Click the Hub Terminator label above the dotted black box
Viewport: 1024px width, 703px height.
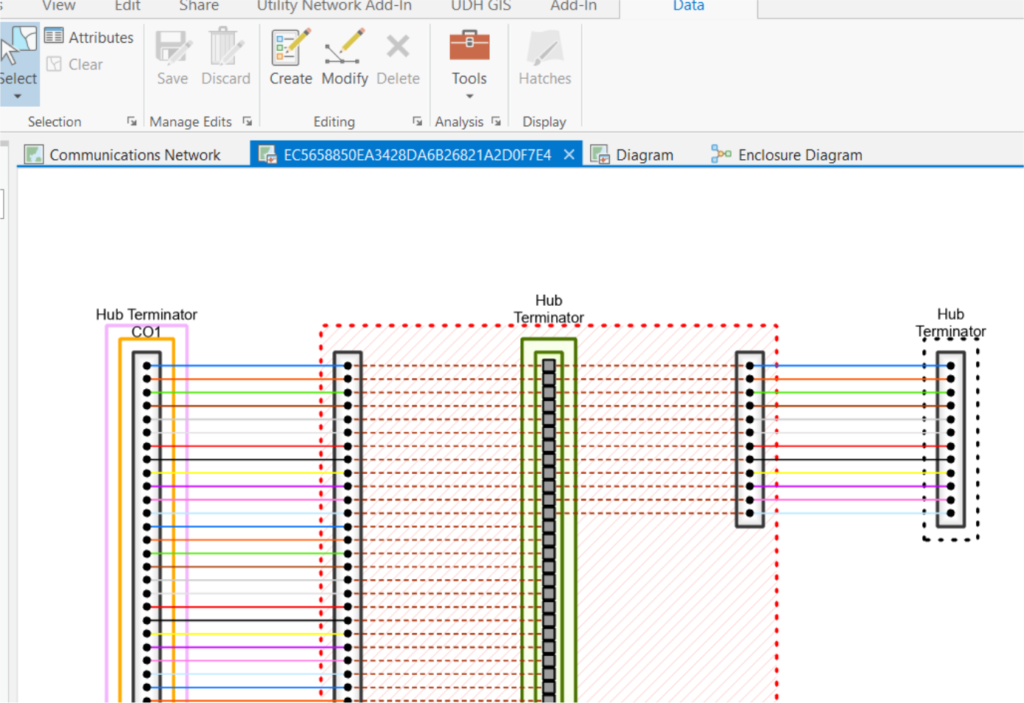pos(950,323)
